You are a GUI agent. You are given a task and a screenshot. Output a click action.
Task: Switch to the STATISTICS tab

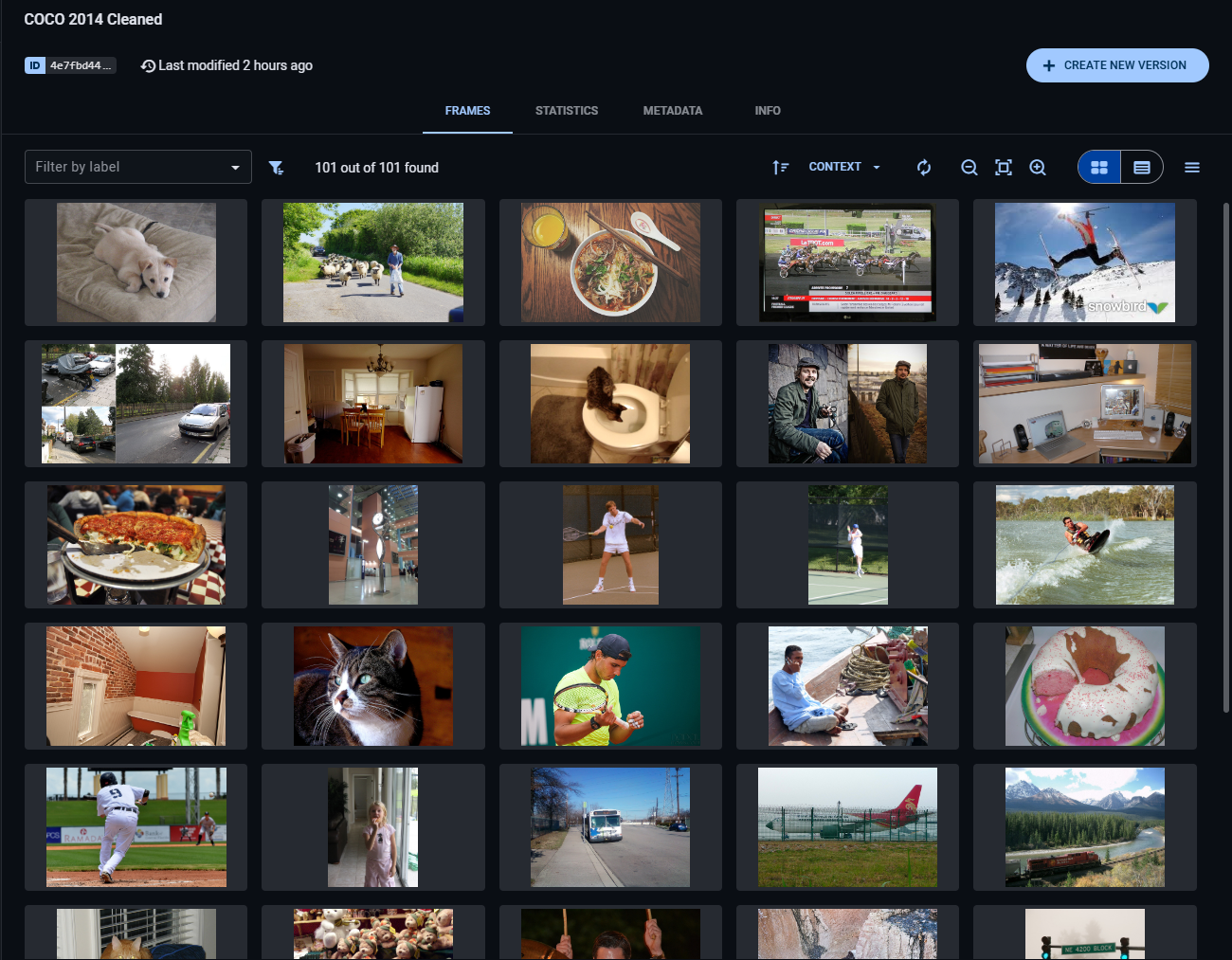(567, 111)
